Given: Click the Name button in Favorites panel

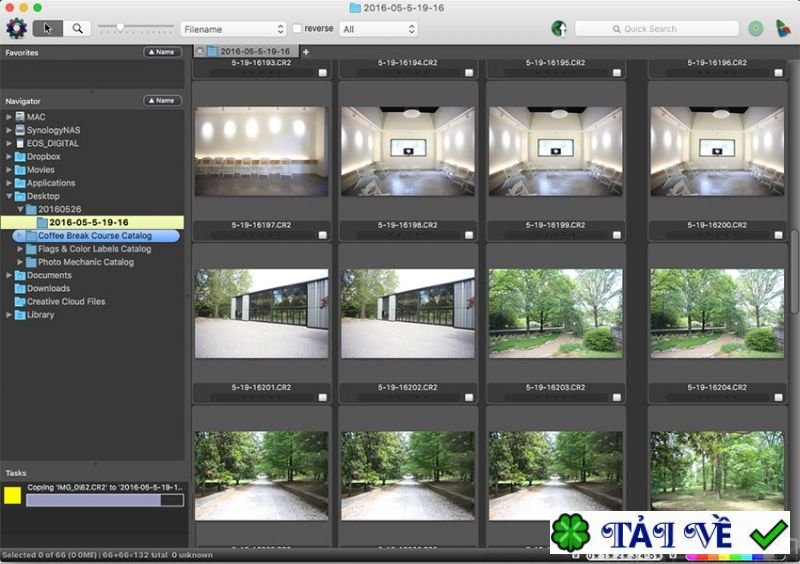Looking at the screenshot, I should point(162,51).
